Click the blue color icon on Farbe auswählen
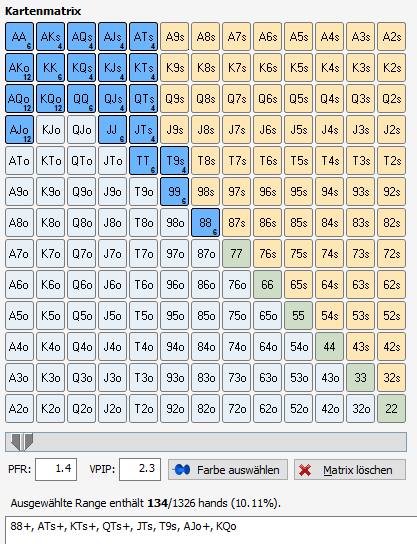 click(x=182, y=470)
